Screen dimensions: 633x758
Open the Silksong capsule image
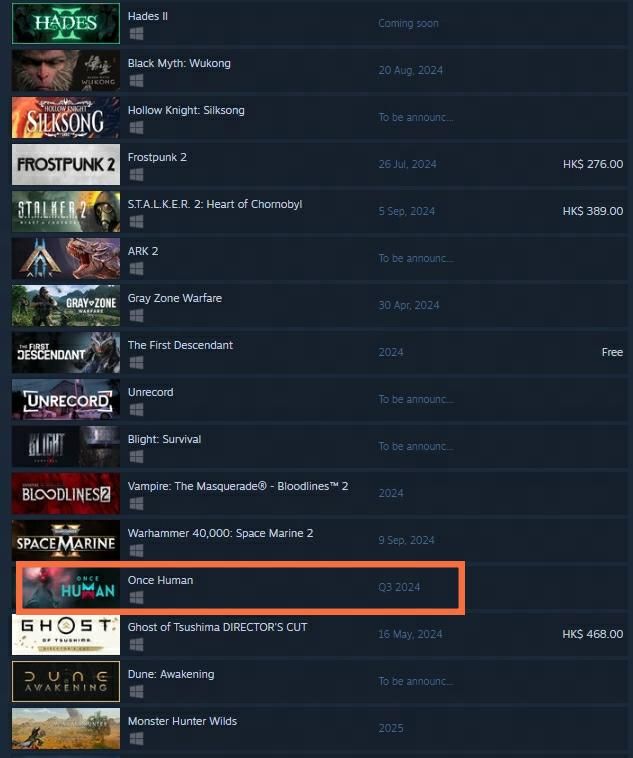[x=66, y=117]
